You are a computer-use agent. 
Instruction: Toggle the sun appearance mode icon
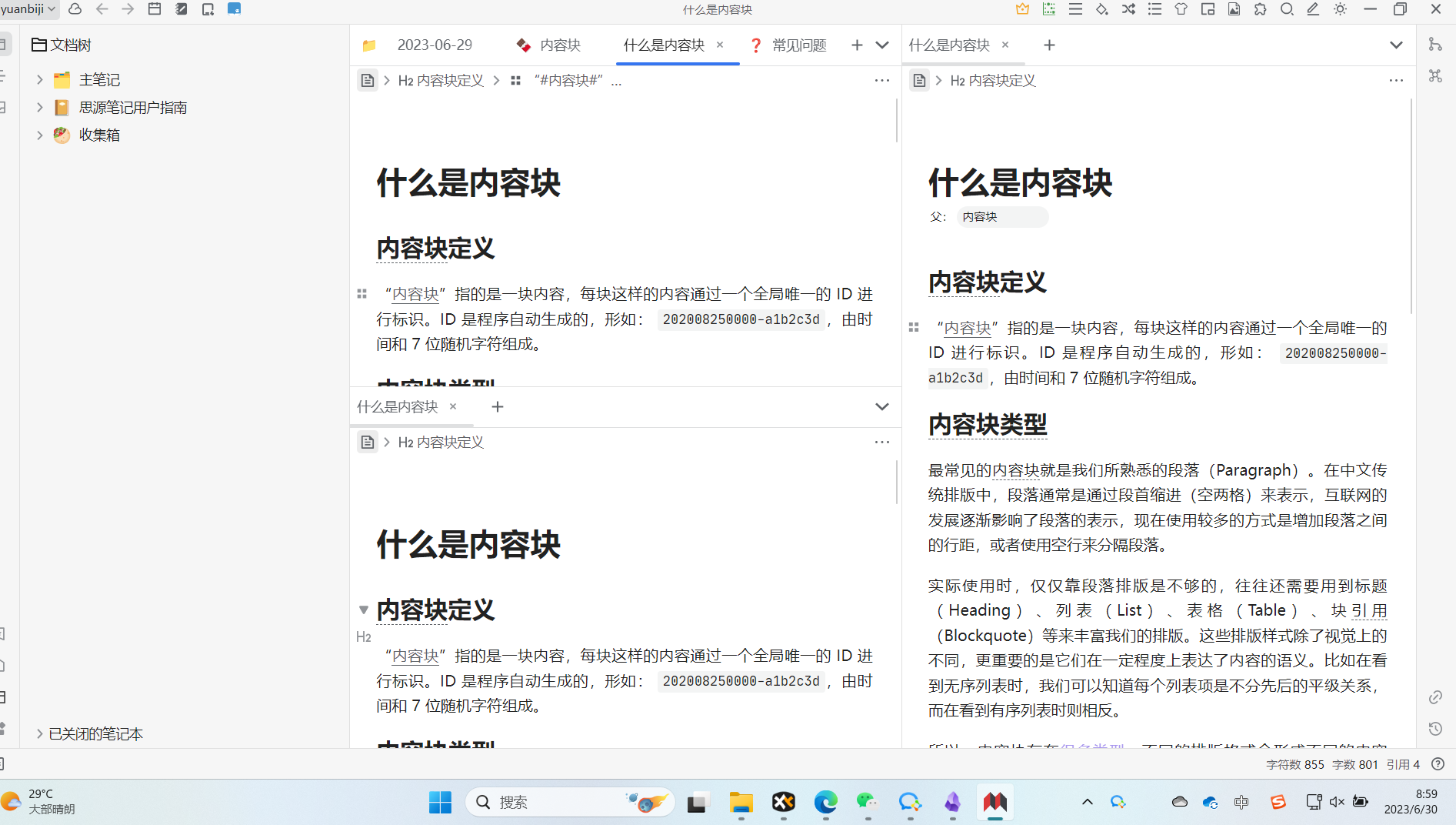[x=1340, y=9]
